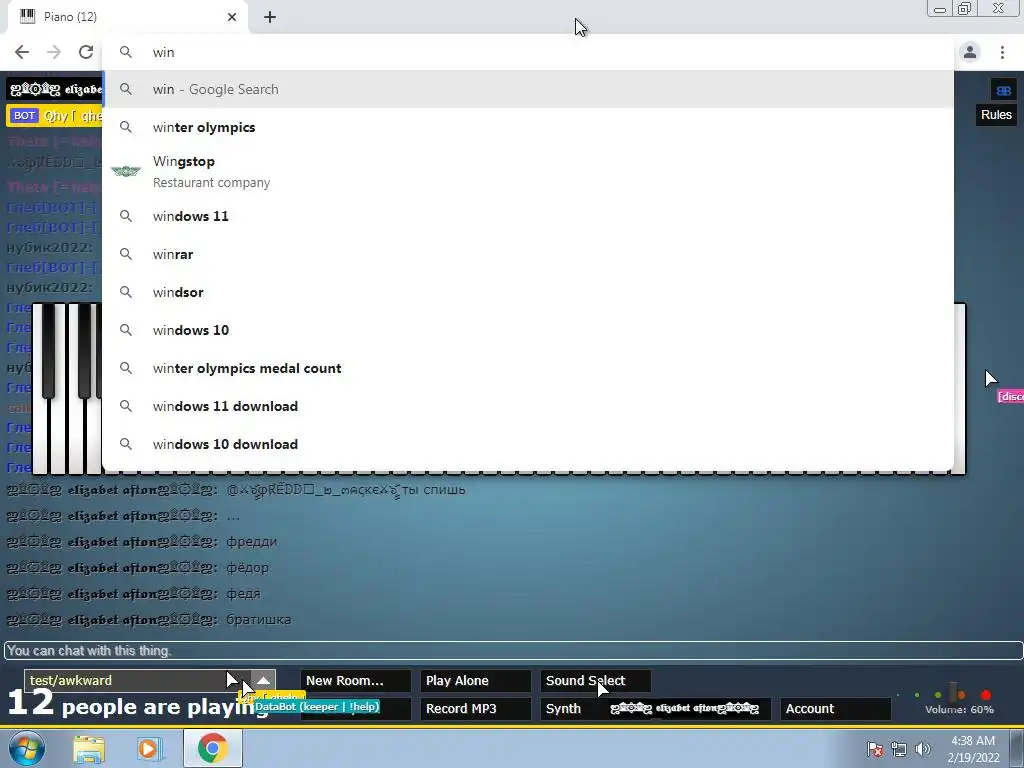Screen dimensions: 1024x768
Task: Close the Piano (12) tab
Action: click(232, 17)
